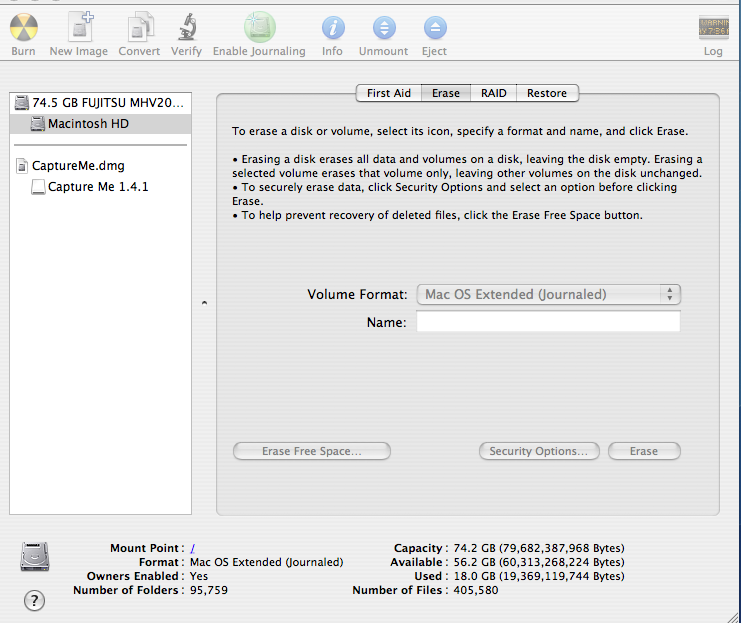741x623 pixels.
Task: Select the 74.5 GB FUJITSU disk
Action: click(100, 103)
